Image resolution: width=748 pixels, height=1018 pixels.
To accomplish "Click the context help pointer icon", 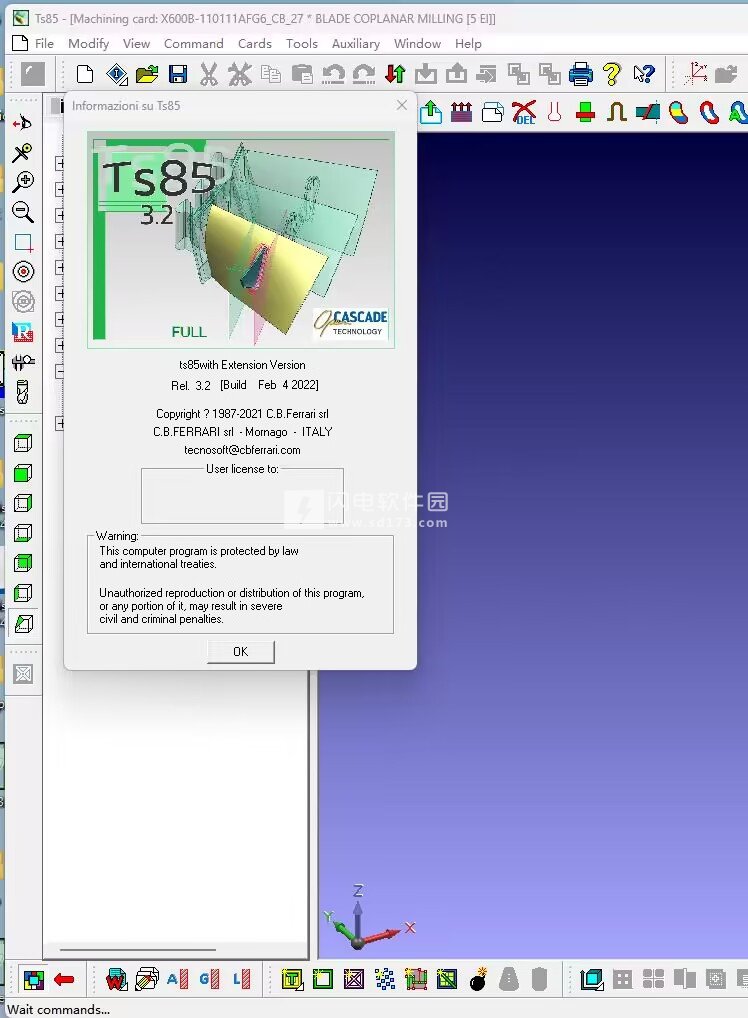I will [643, 74].
